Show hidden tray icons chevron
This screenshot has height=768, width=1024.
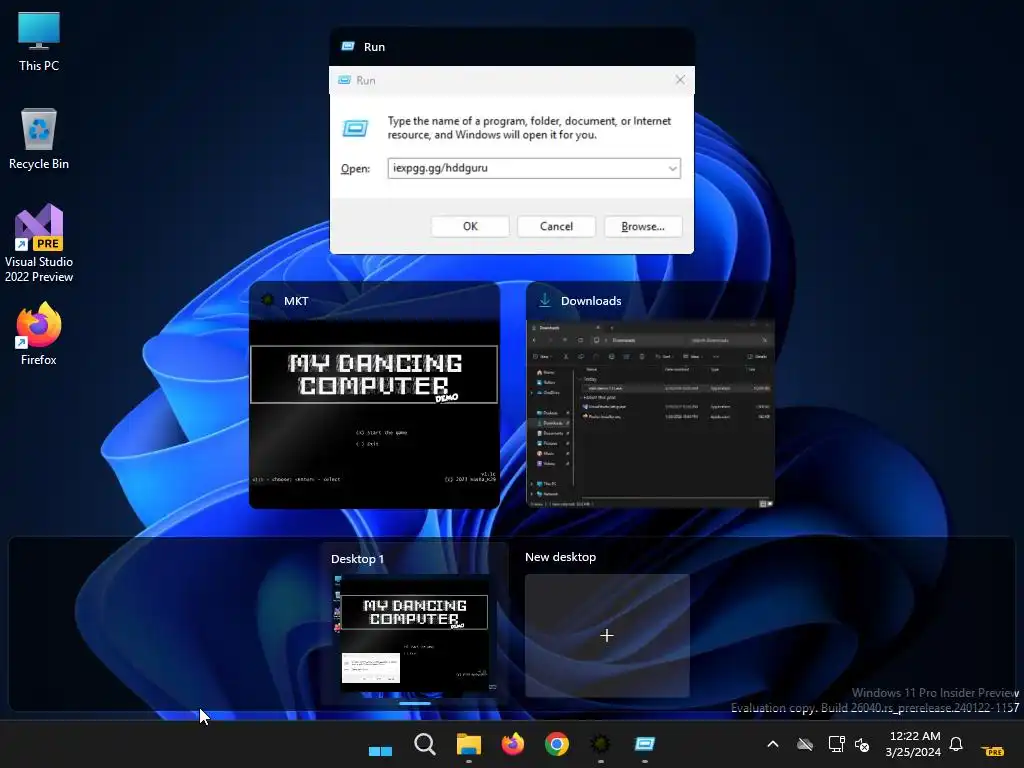pos(773,744)
